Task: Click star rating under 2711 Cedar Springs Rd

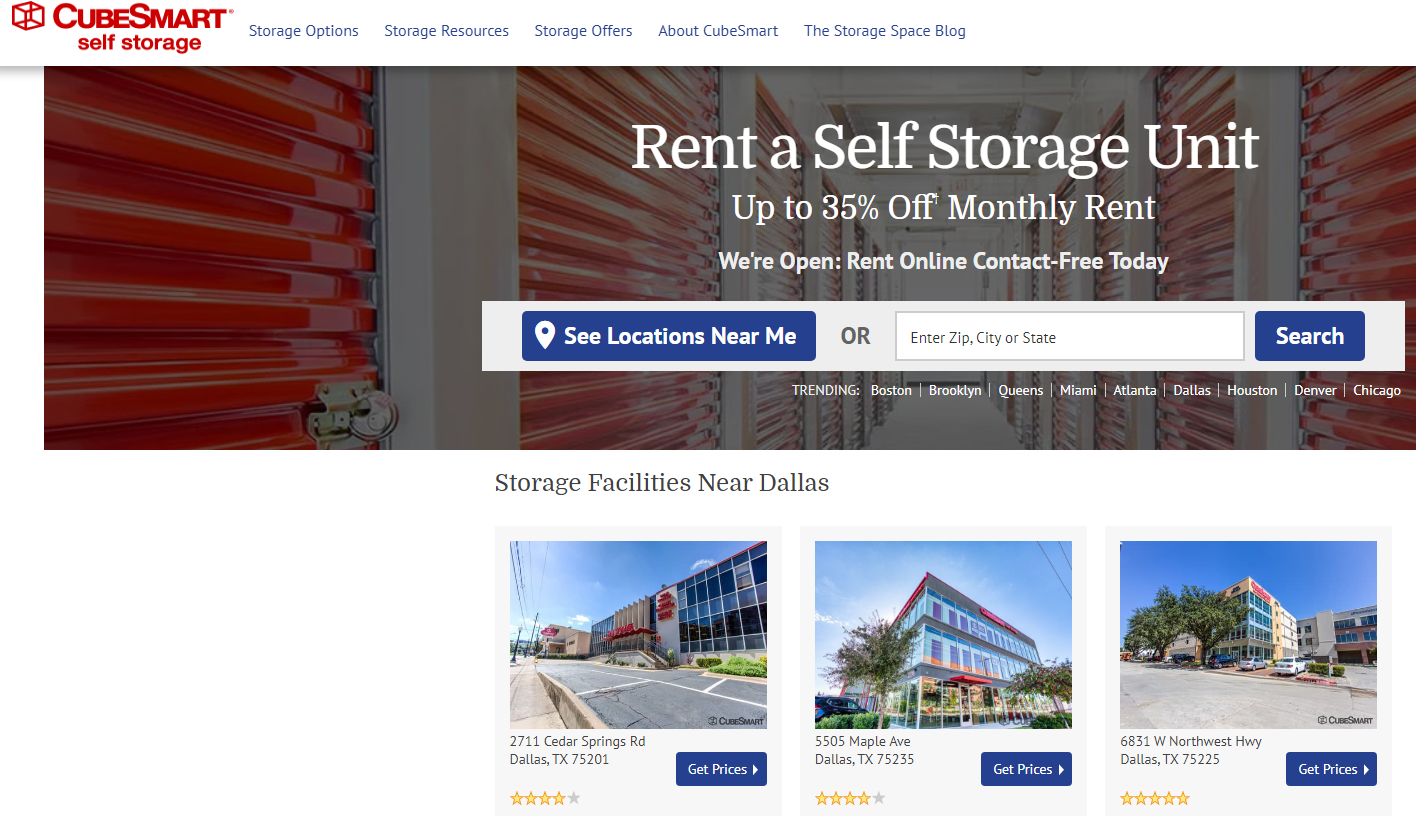Action: (x=545, y=798)
